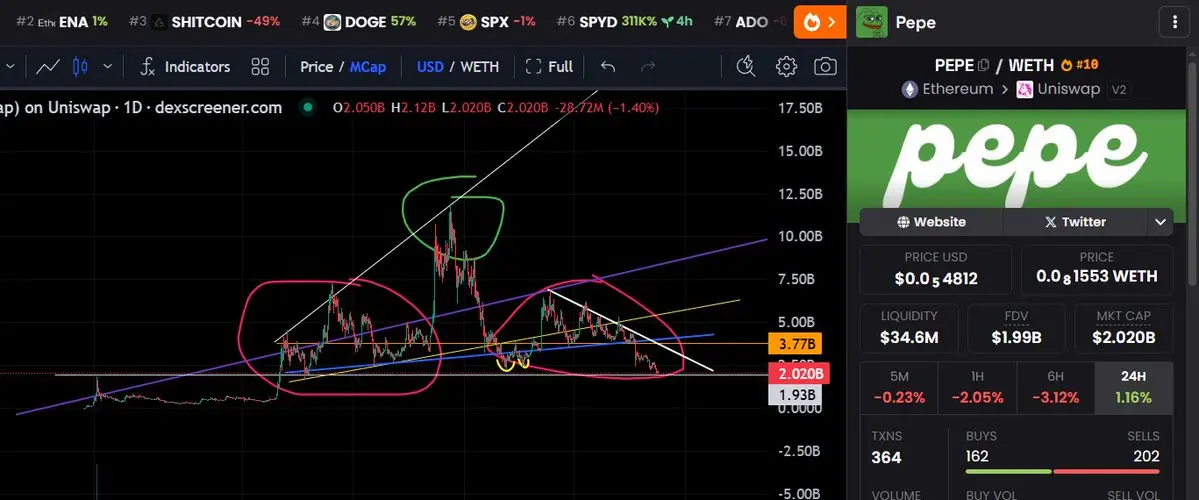Click the FDV $1.99B box
Screen dimensions: 1199x500
1016,327
